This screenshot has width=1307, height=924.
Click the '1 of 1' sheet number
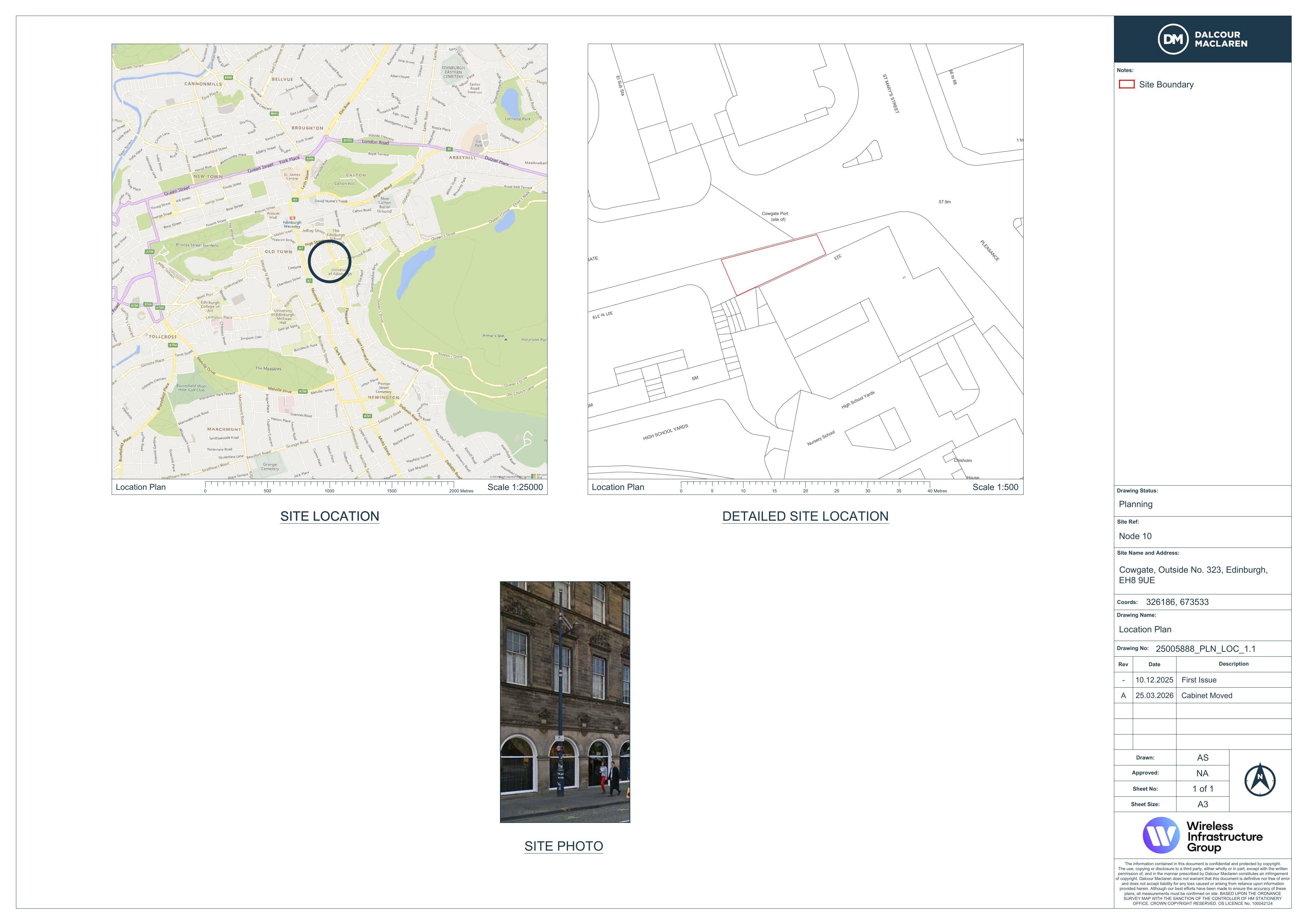[1203, 789]
